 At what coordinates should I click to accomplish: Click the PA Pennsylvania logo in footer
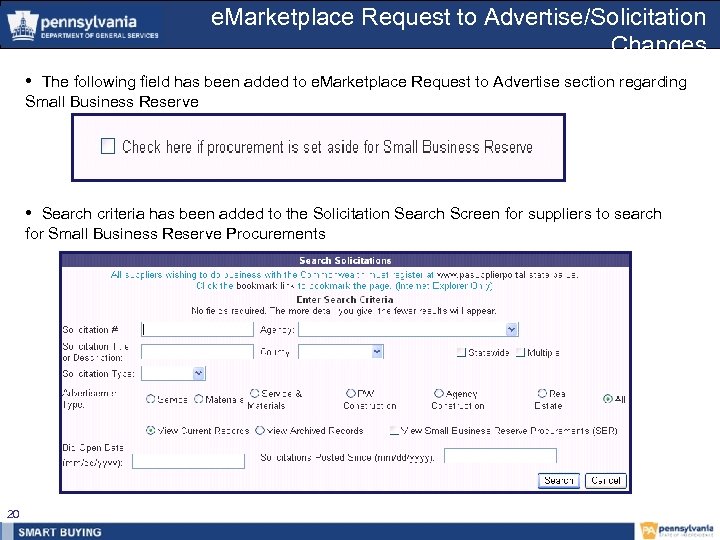pos(676,530)
